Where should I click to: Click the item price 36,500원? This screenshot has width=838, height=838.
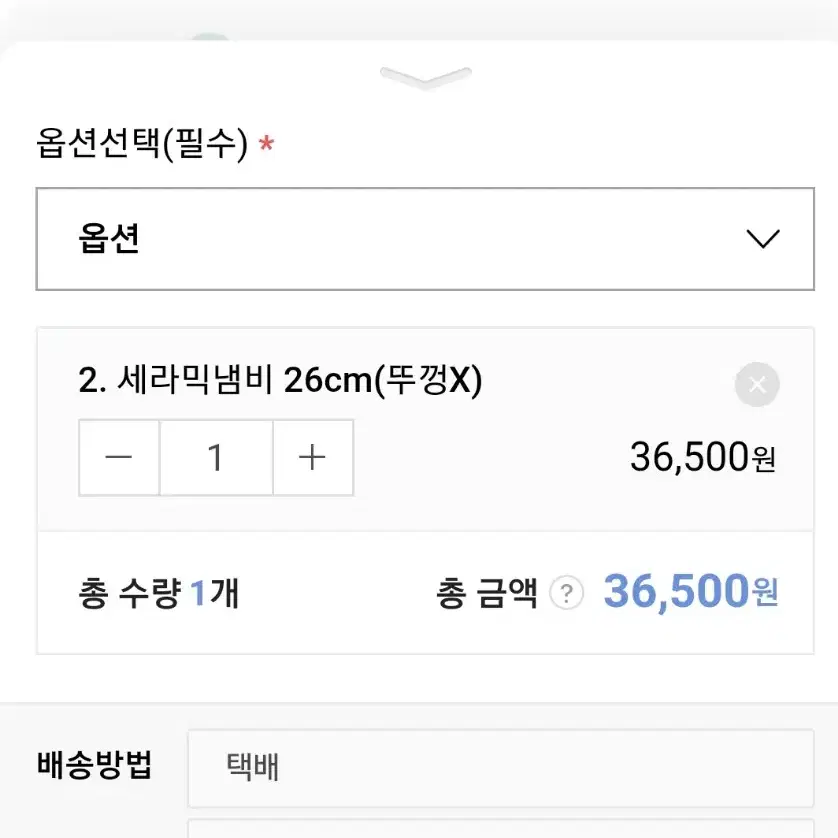click(x=703, y=457)
